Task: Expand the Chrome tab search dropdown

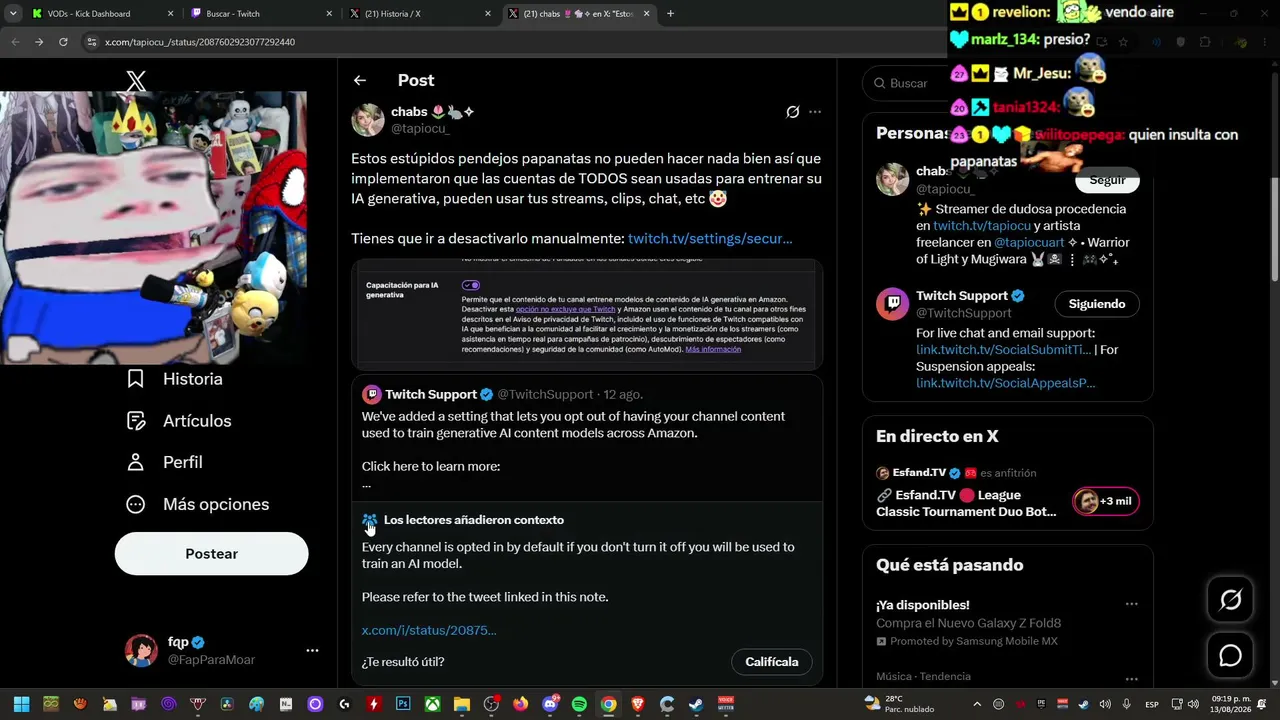Action: pos(13,14)
